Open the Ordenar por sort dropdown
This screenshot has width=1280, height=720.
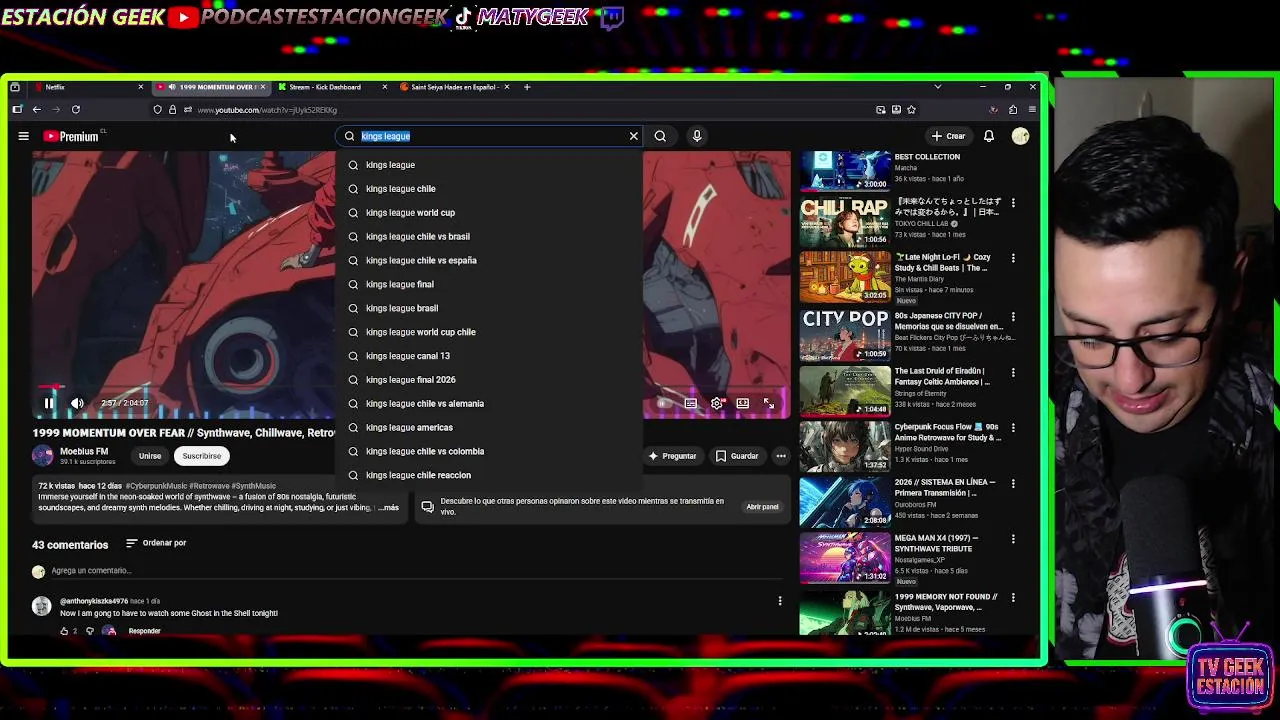tap(156, 543)
